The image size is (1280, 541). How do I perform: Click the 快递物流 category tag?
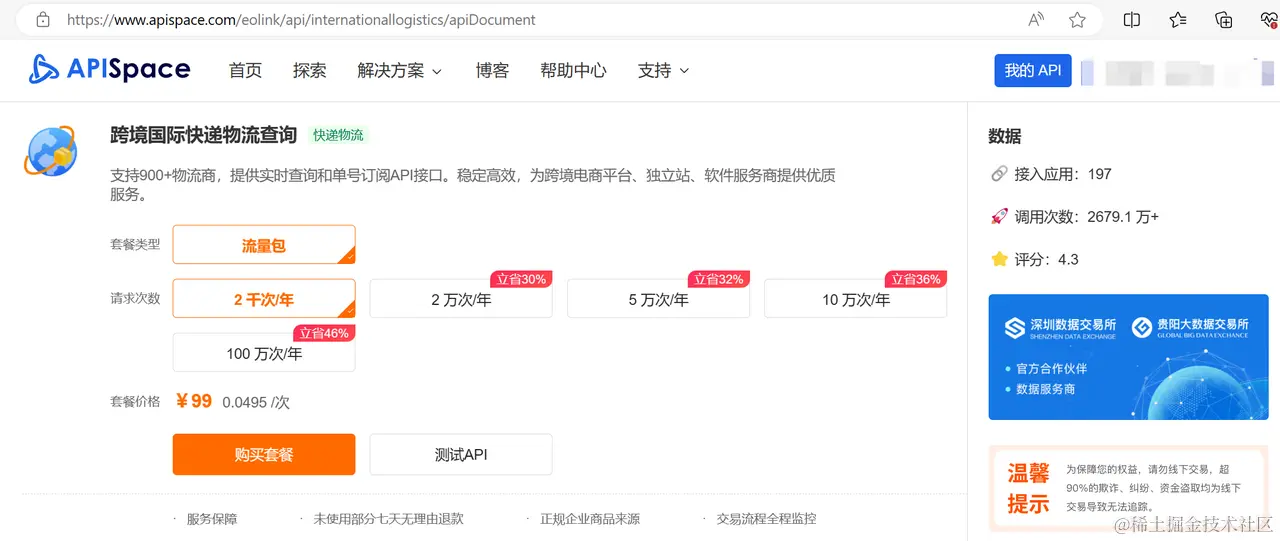click(338, 135)
